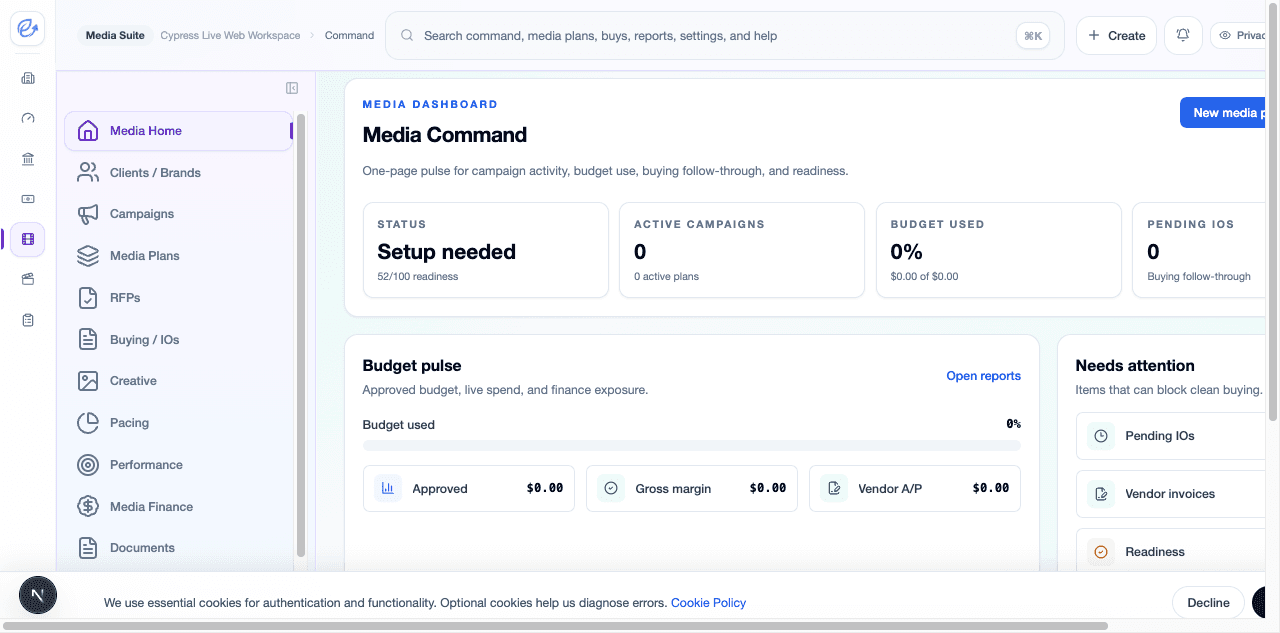
Task: Click the Performance target icon
Action: (x=88, y=465)
